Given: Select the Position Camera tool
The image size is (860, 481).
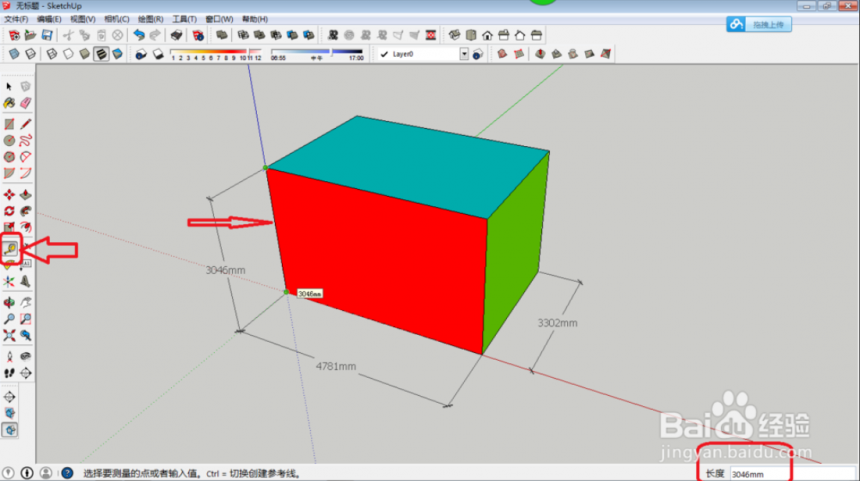Looking at the screenshot, I should pyautogui.click(x=9, y=356).
